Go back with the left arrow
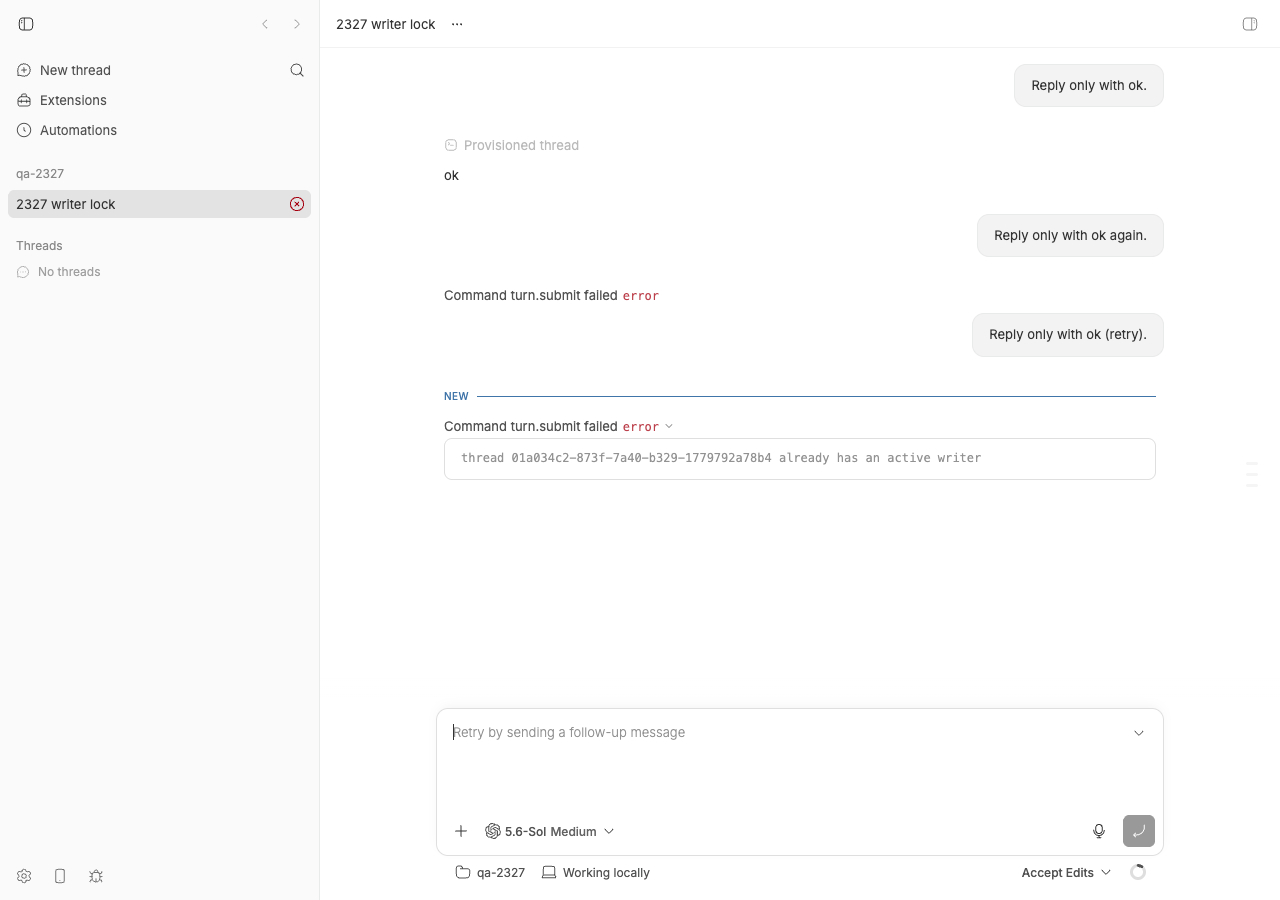This screenshot has width=1280, height=900. point(265,24)
